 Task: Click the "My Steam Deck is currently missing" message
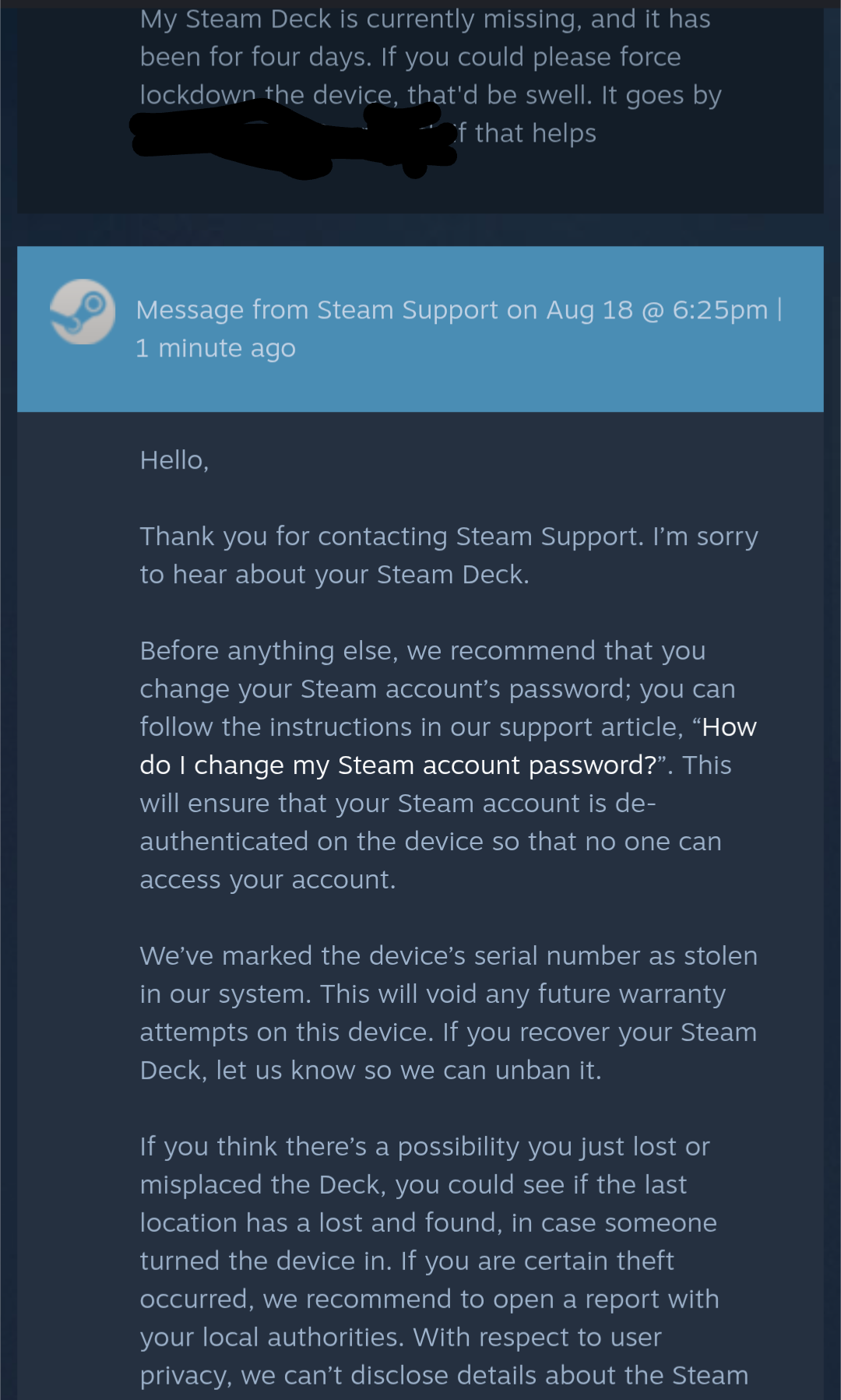click(424, 19)
